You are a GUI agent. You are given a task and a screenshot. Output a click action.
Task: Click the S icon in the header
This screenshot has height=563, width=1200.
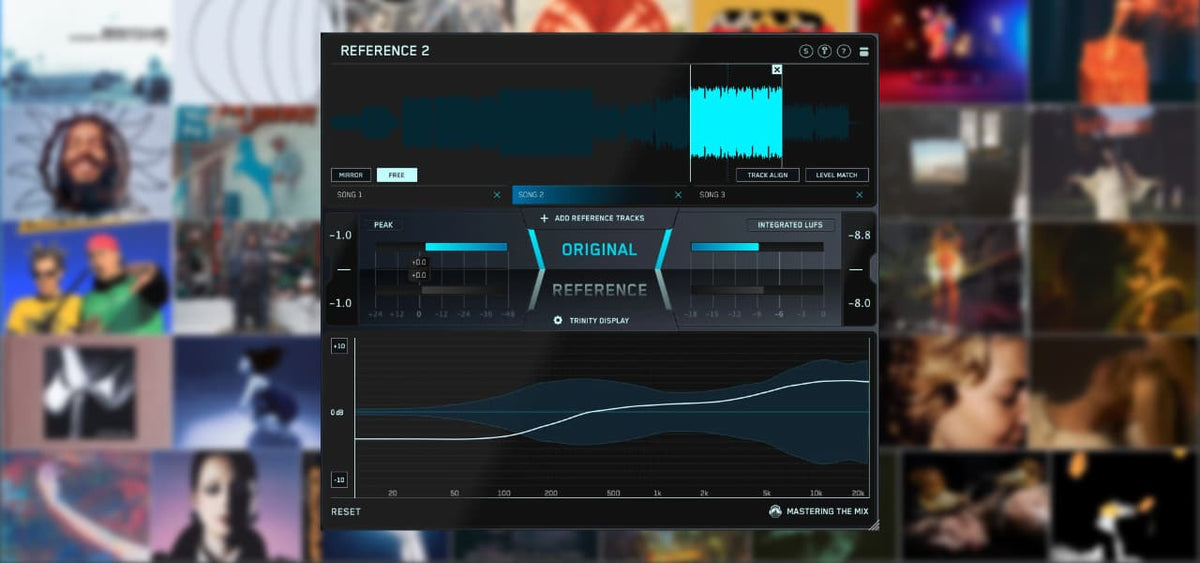(806, 51)
